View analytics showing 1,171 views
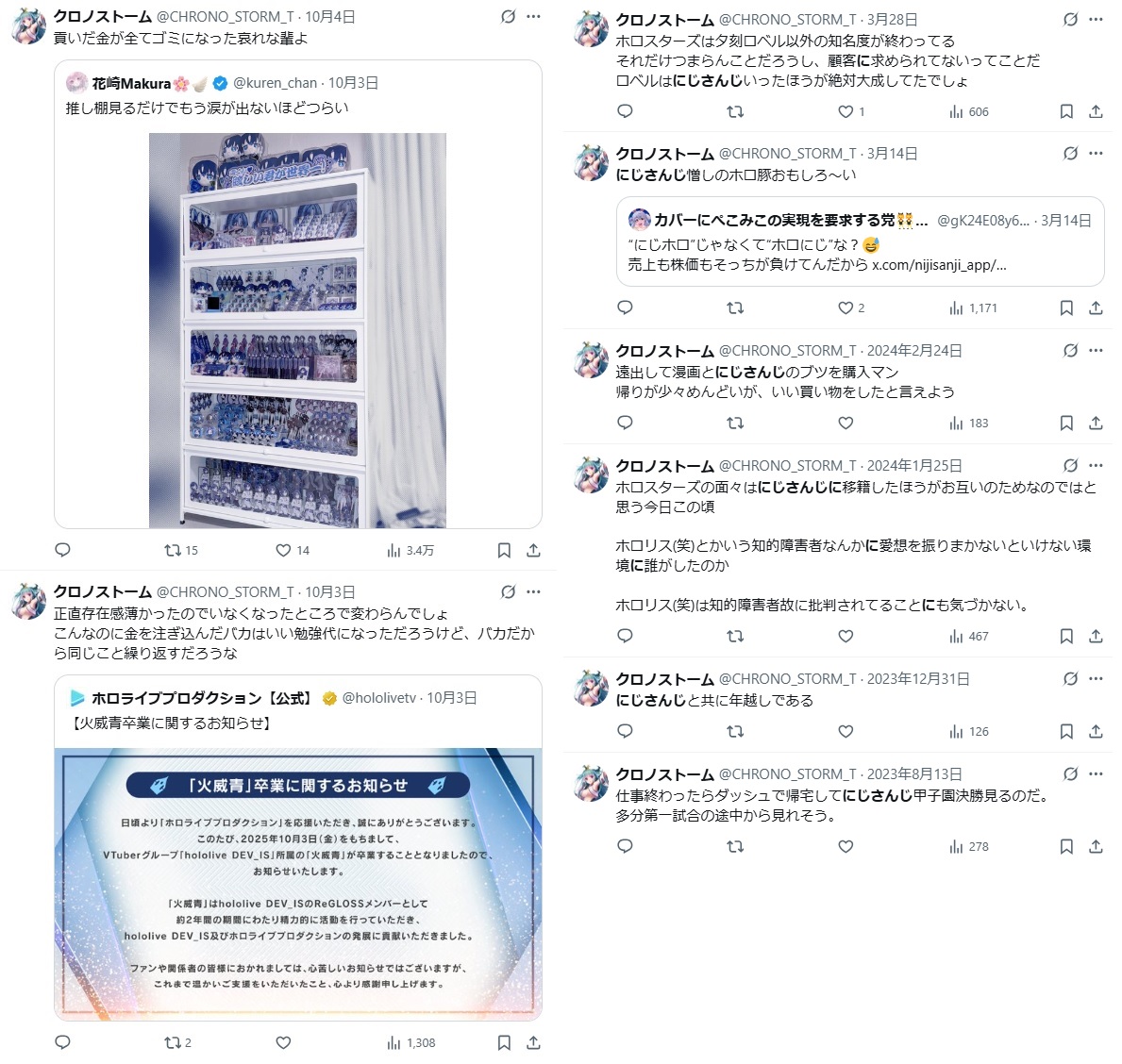 pos(973,308)
